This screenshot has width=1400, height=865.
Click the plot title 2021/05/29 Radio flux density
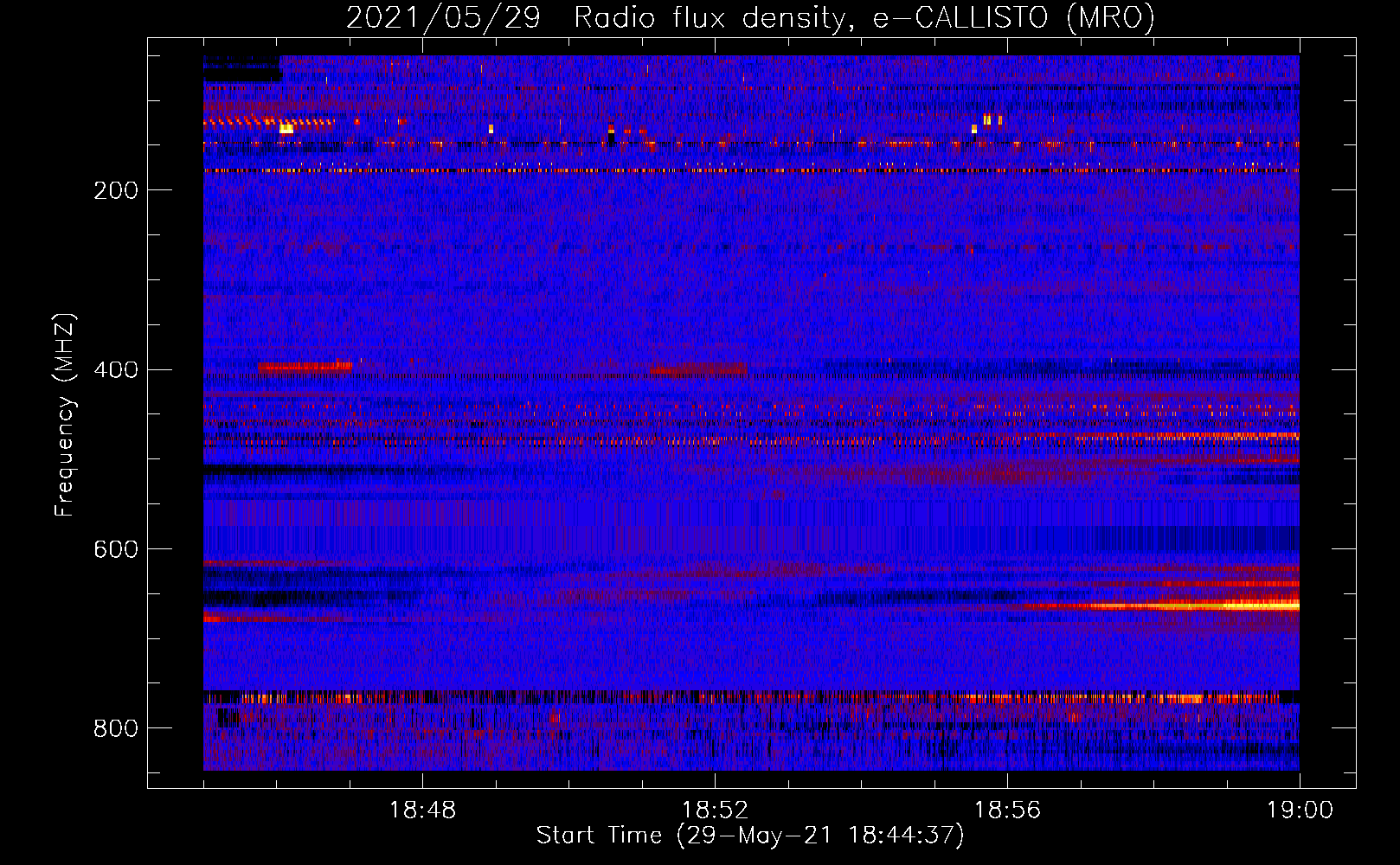coord(750,17)
